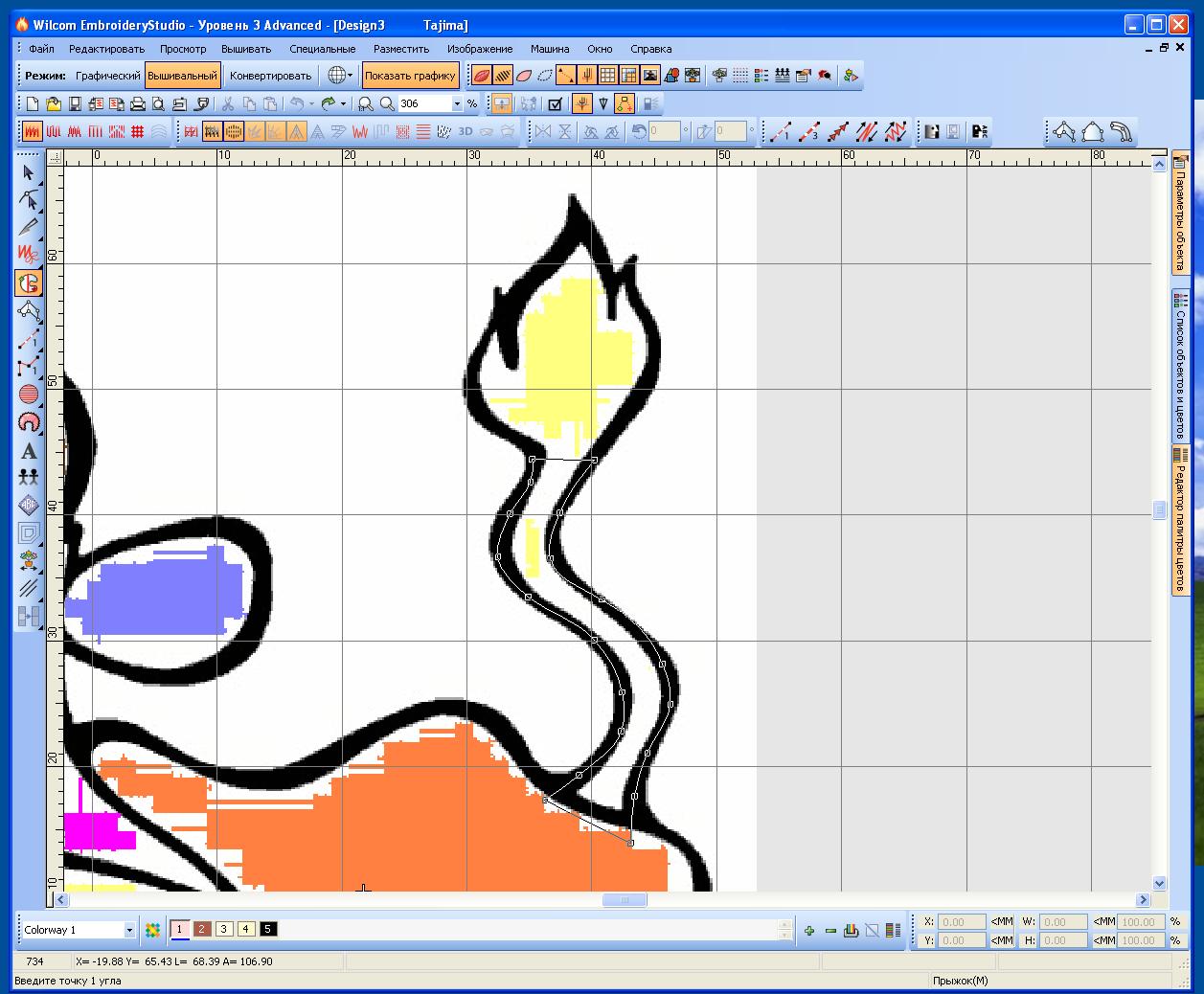
Task: Toggle Show Bitmap picture icon
Action: click(650, 75)
